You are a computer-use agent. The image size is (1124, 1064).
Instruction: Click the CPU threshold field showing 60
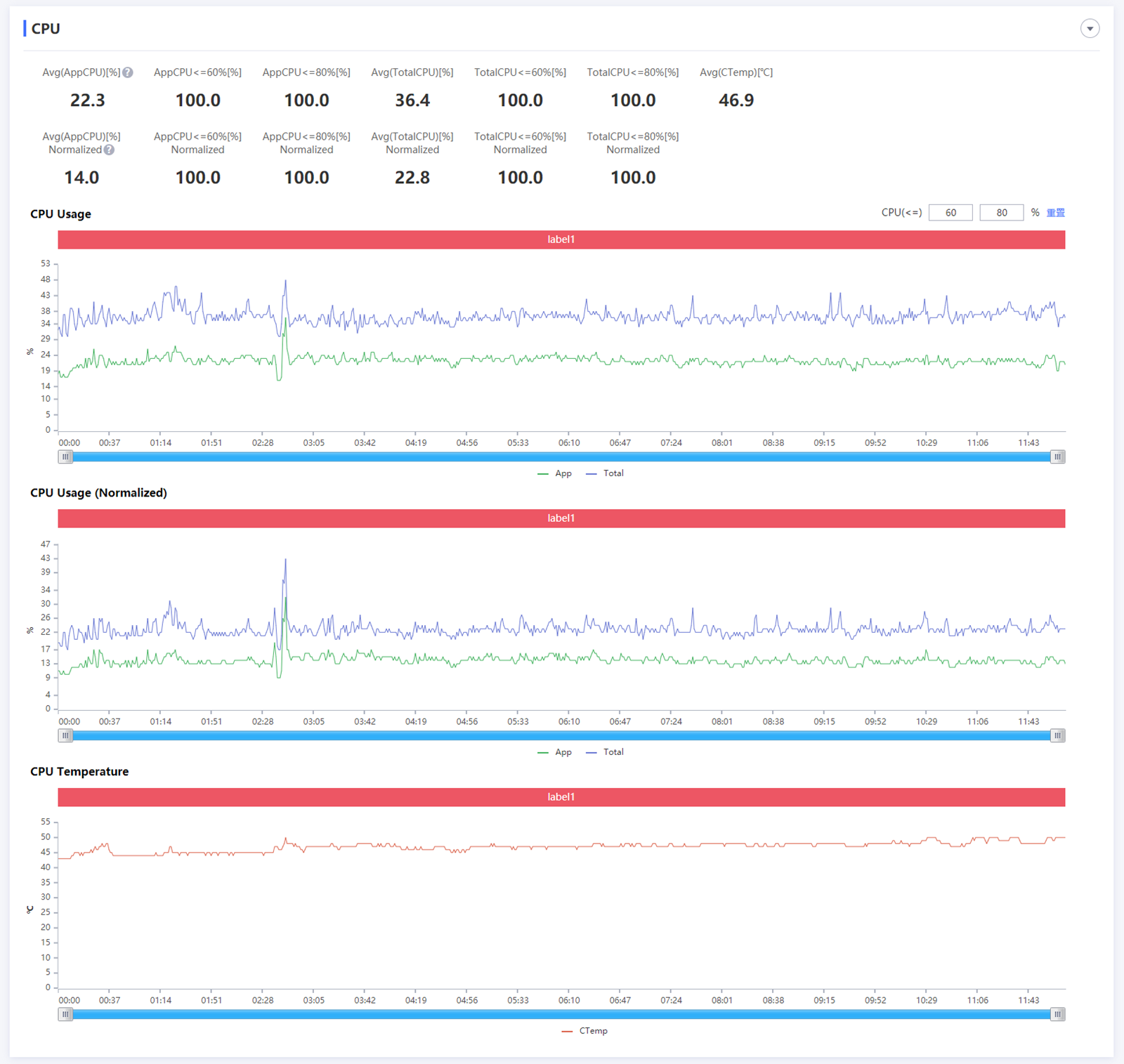[950, 213]
